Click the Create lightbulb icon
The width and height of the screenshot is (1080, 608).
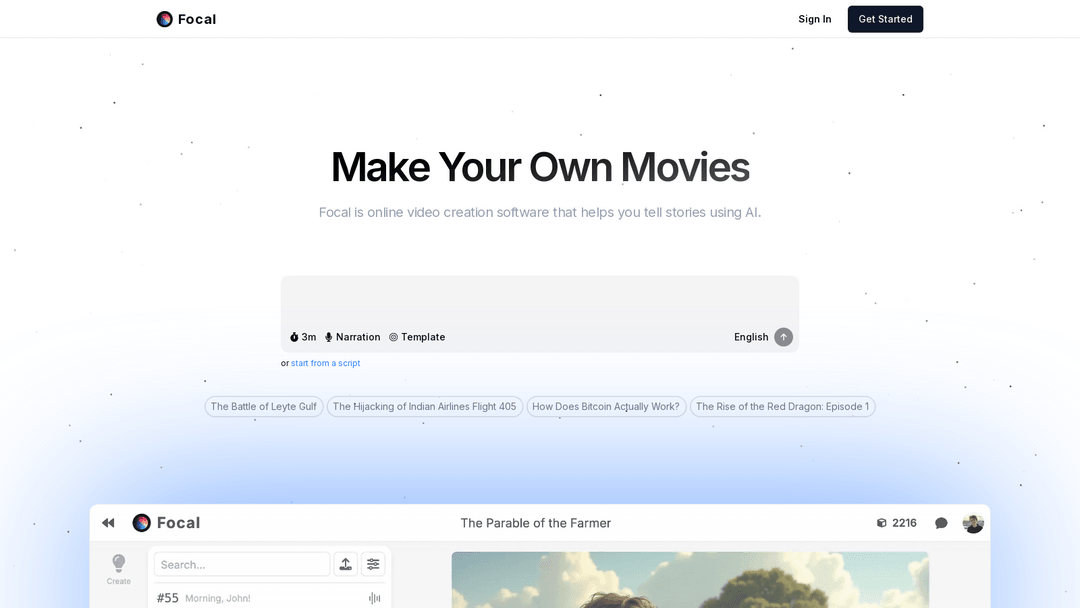(x=118, y=569)
